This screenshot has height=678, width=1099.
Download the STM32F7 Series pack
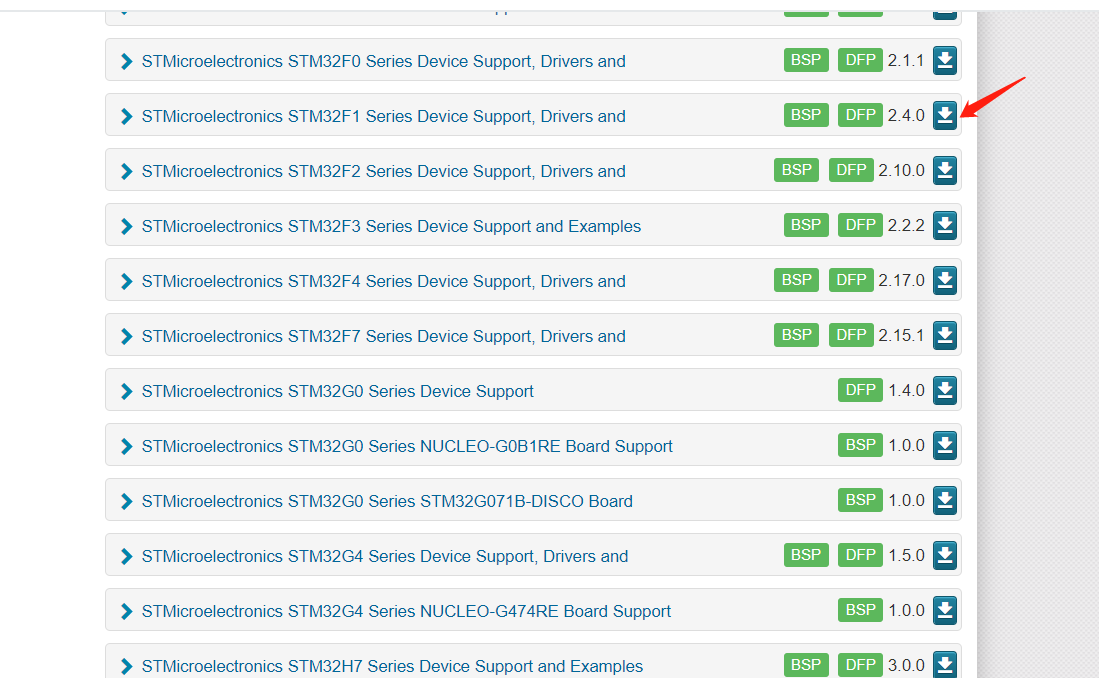pyautogui.click(x=945, y=335)
